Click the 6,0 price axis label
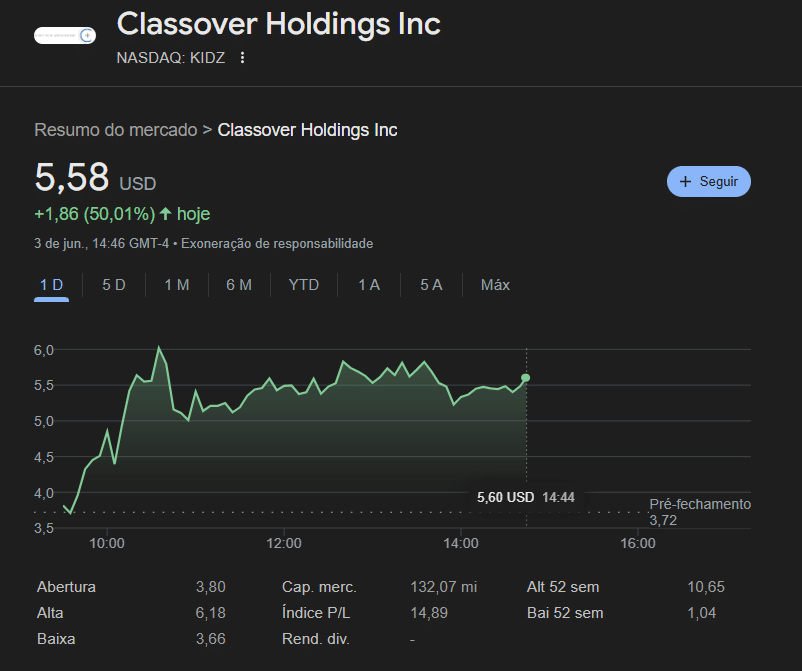The width and height of the screenshot is (802, 671). coord(43,350)
